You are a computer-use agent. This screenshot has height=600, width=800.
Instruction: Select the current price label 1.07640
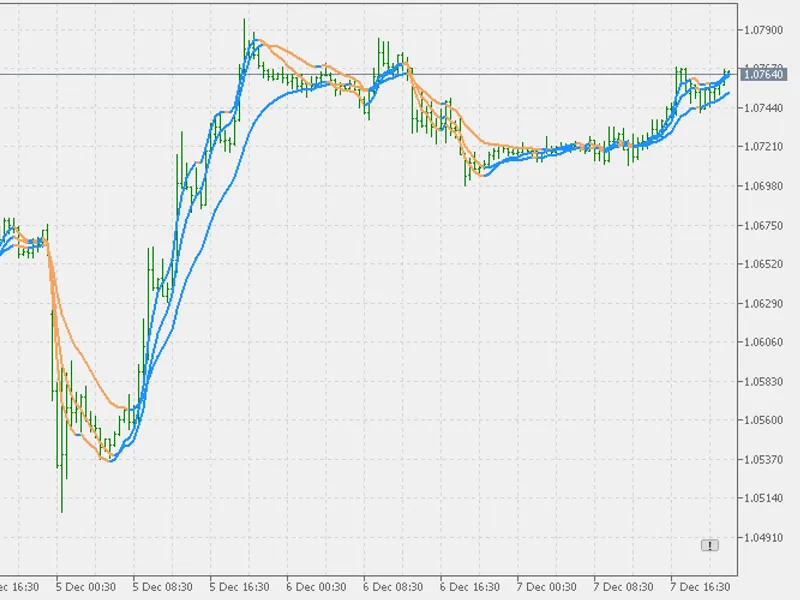(x=763, y=75)
